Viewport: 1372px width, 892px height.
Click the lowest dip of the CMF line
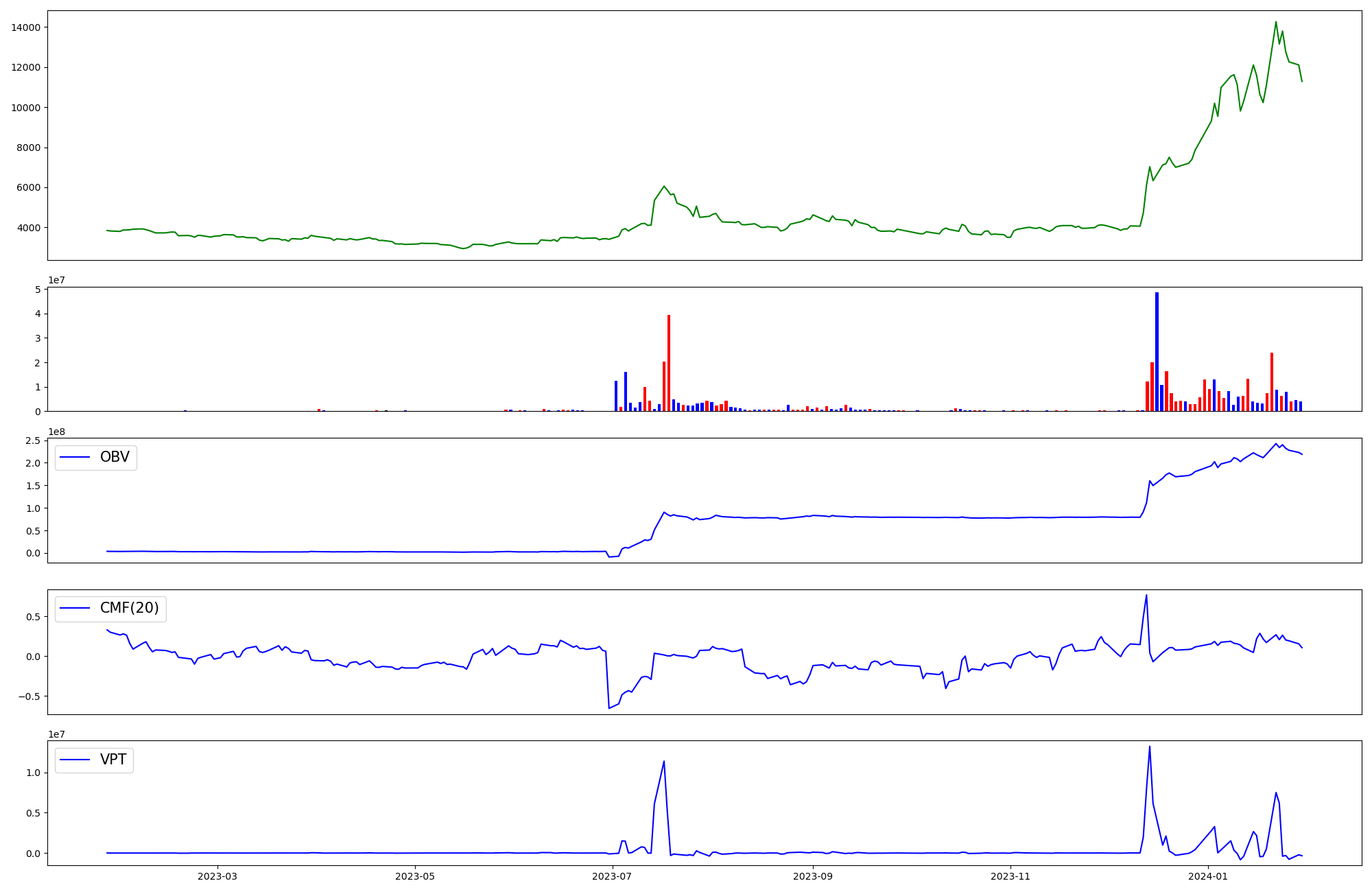[609, 707]
